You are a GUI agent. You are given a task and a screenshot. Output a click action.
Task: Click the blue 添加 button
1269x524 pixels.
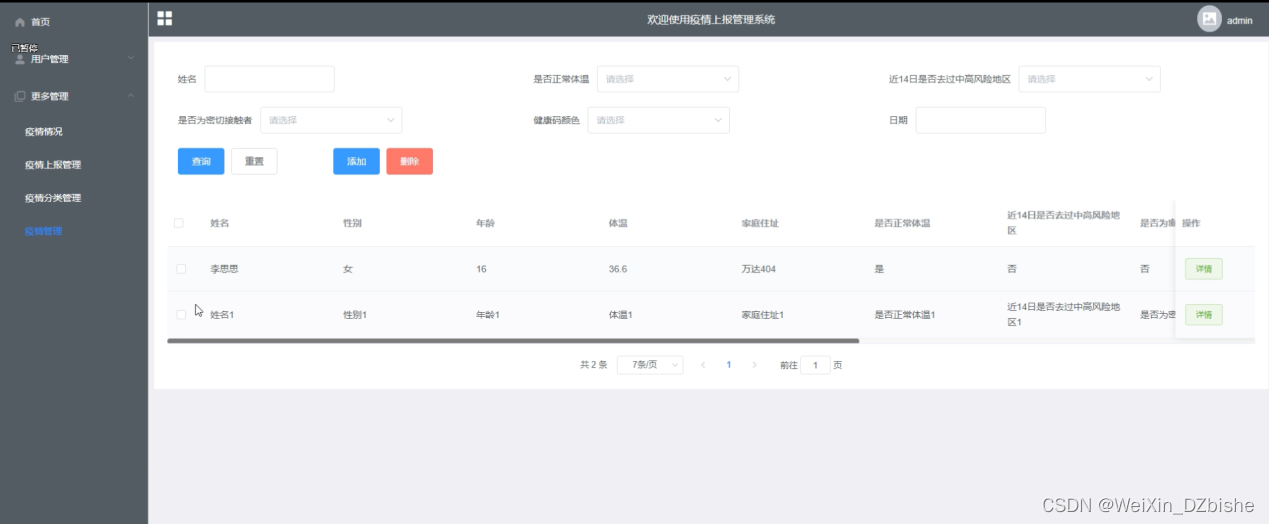click(356, 161)
